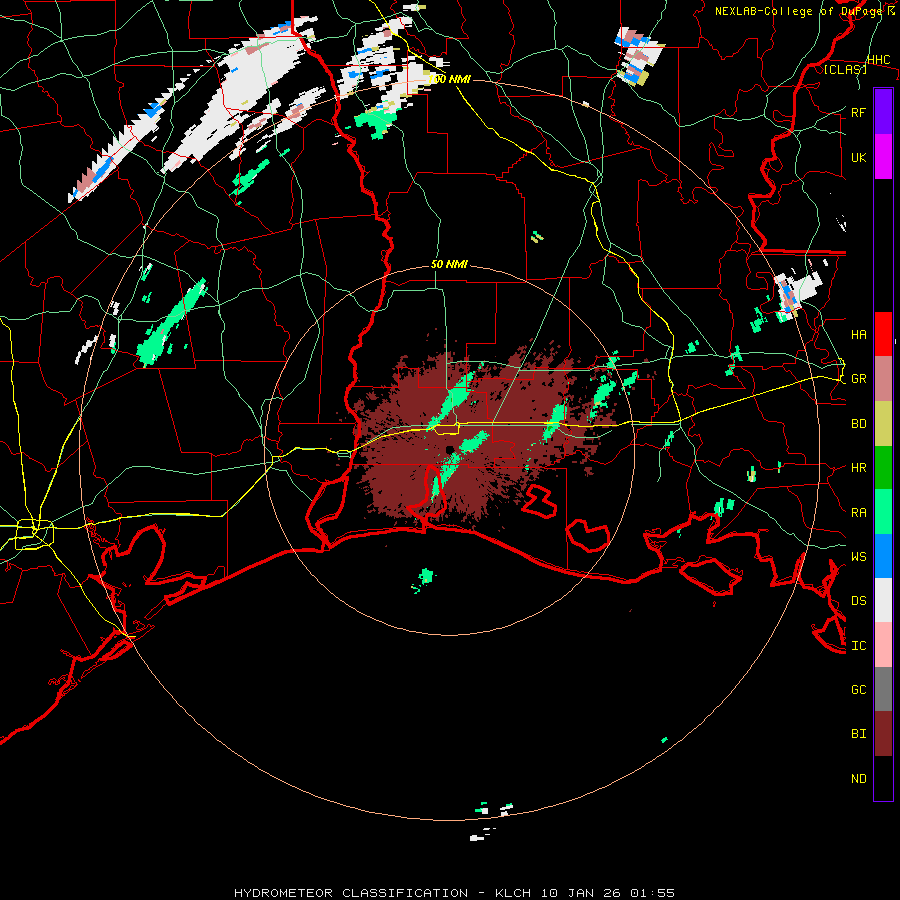This screenshot has height=900, width=900.
Task: Click the BD yellow legend swatch
Action: (x=883, y=424)
